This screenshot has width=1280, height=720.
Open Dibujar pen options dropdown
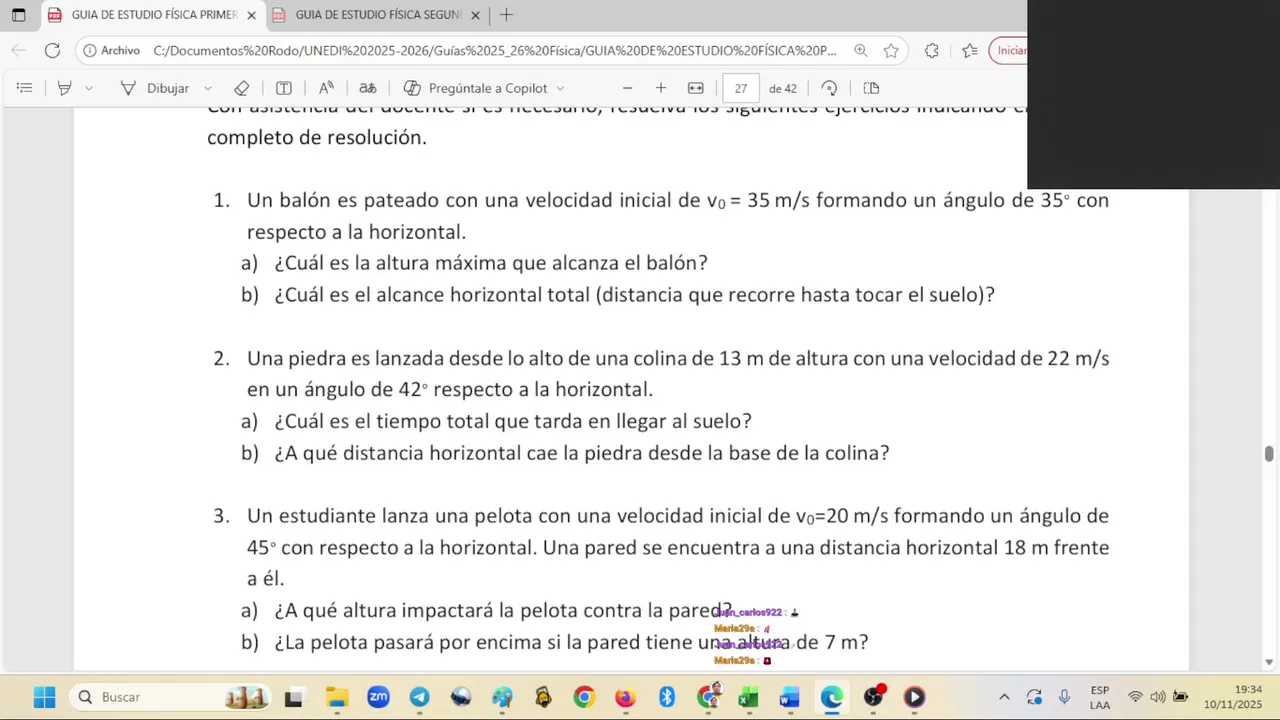click(207, 88)
